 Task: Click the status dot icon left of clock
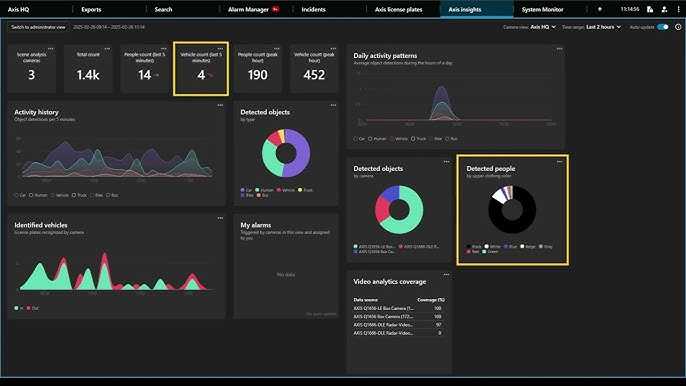[x=600, y=9]
